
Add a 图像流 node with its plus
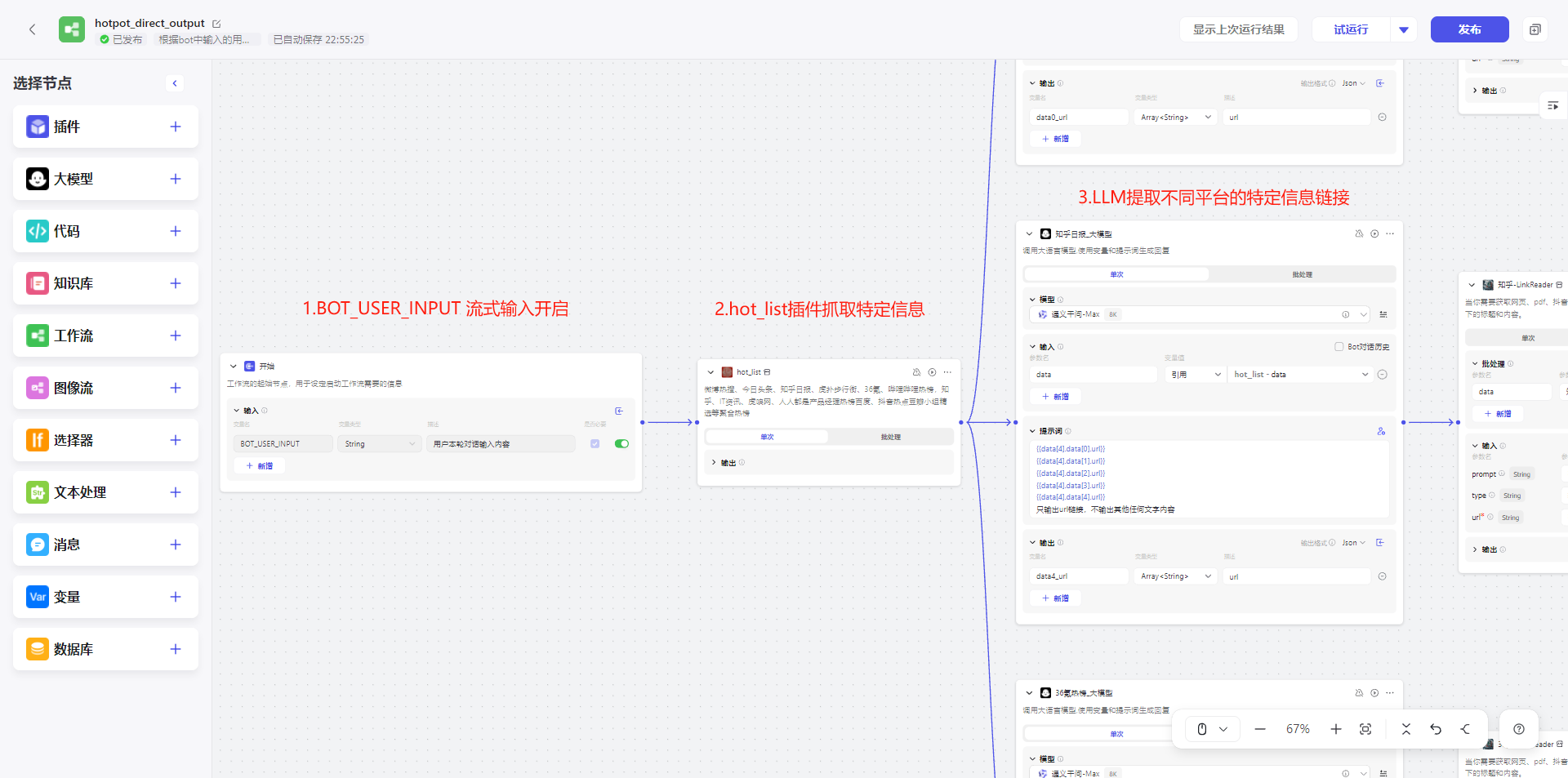pyautogui.click(x=176, y=388)
